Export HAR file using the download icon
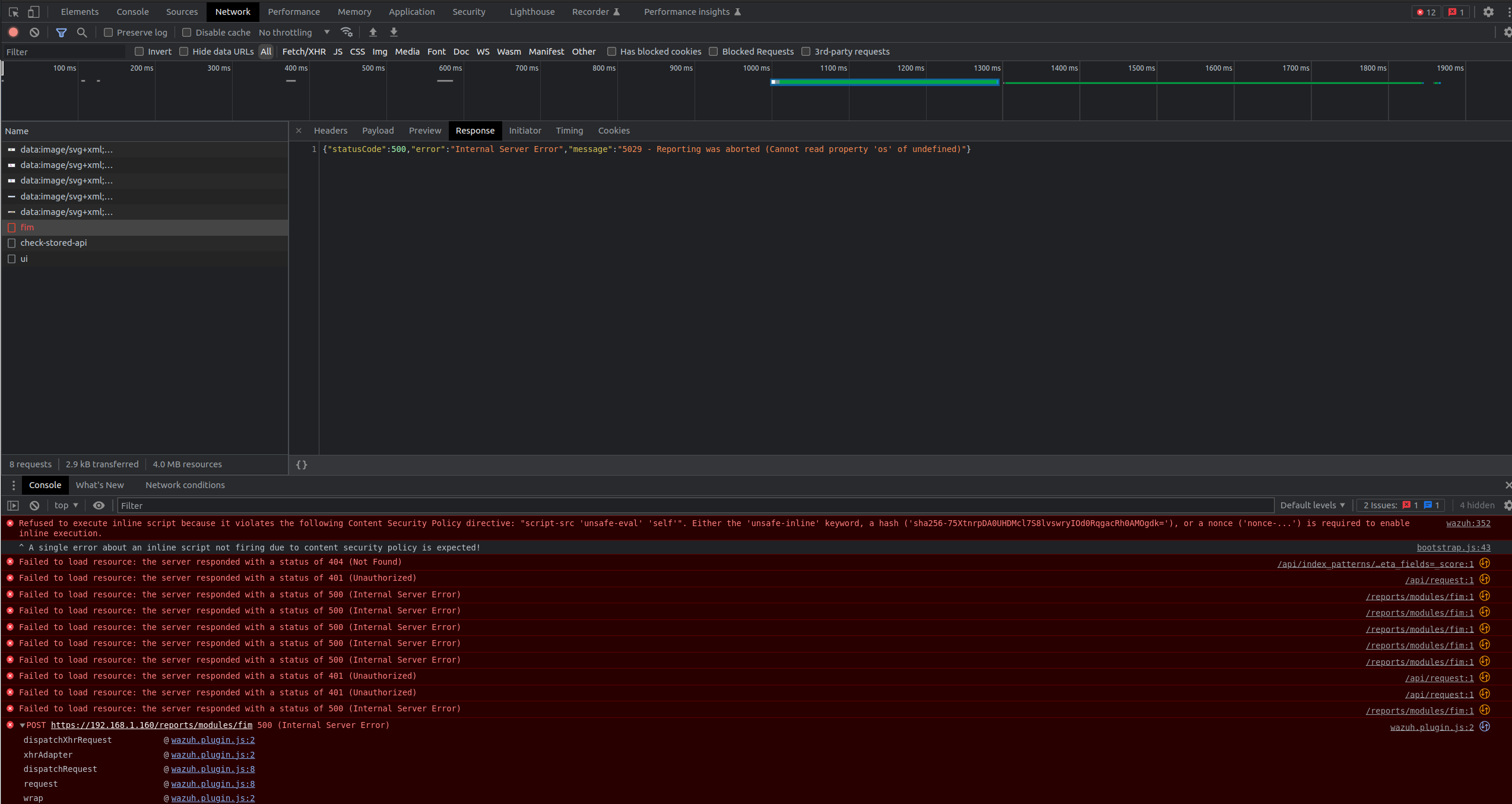Screen dimensions: 1512x804 click(x=394, y=33)
